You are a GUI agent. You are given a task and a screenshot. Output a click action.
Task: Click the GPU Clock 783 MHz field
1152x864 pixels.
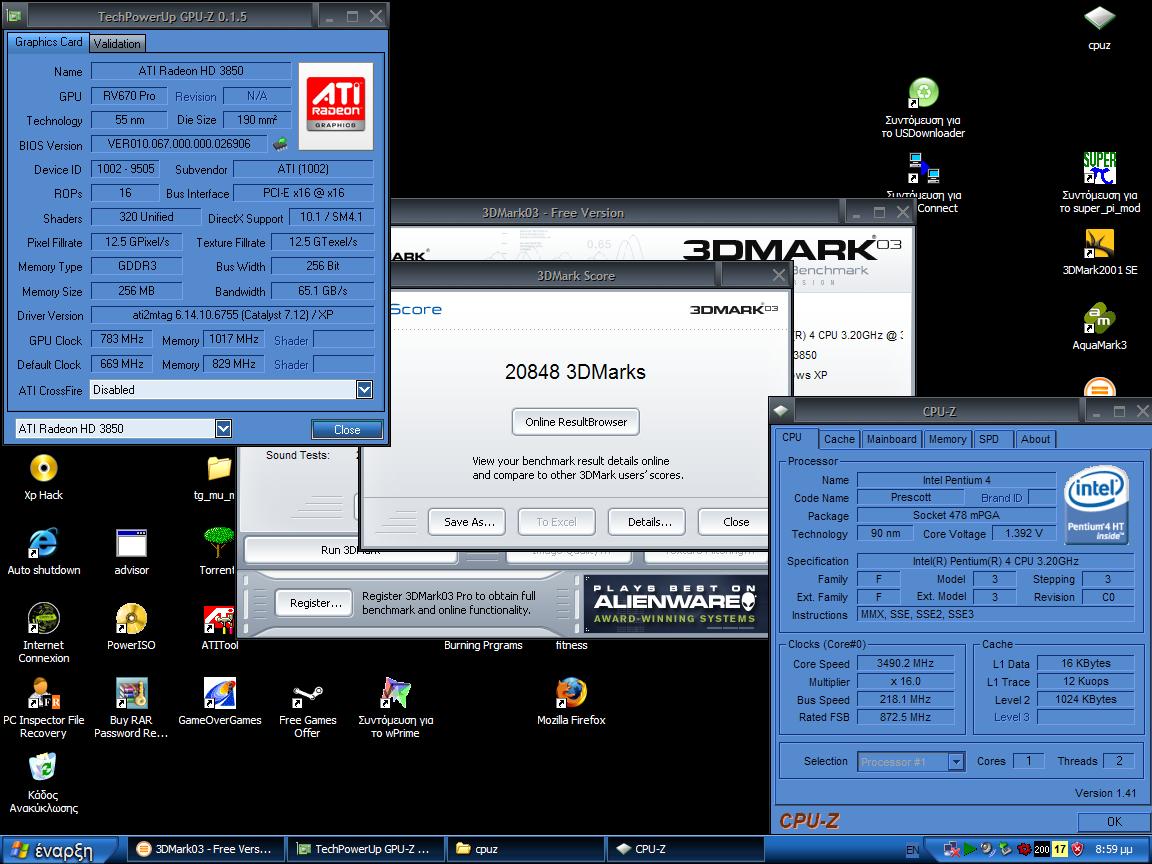pos(121,339)
